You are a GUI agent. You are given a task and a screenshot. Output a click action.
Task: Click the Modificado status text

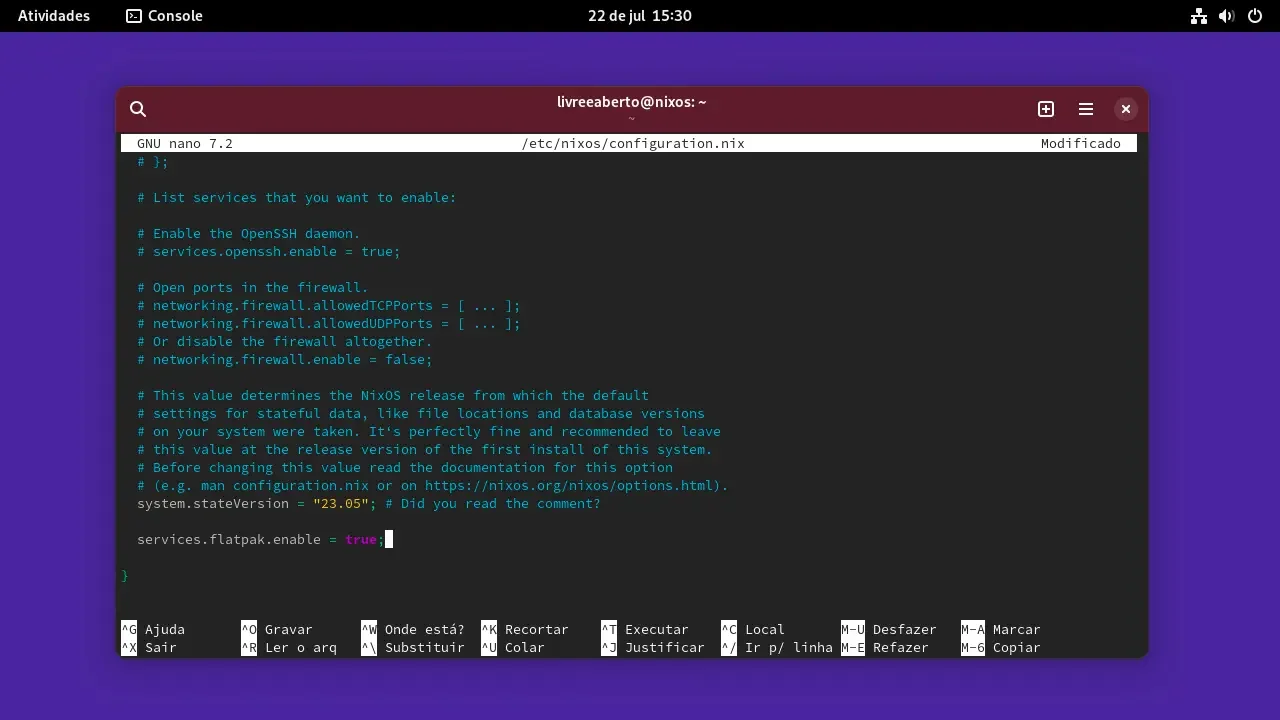[1081, 144]
